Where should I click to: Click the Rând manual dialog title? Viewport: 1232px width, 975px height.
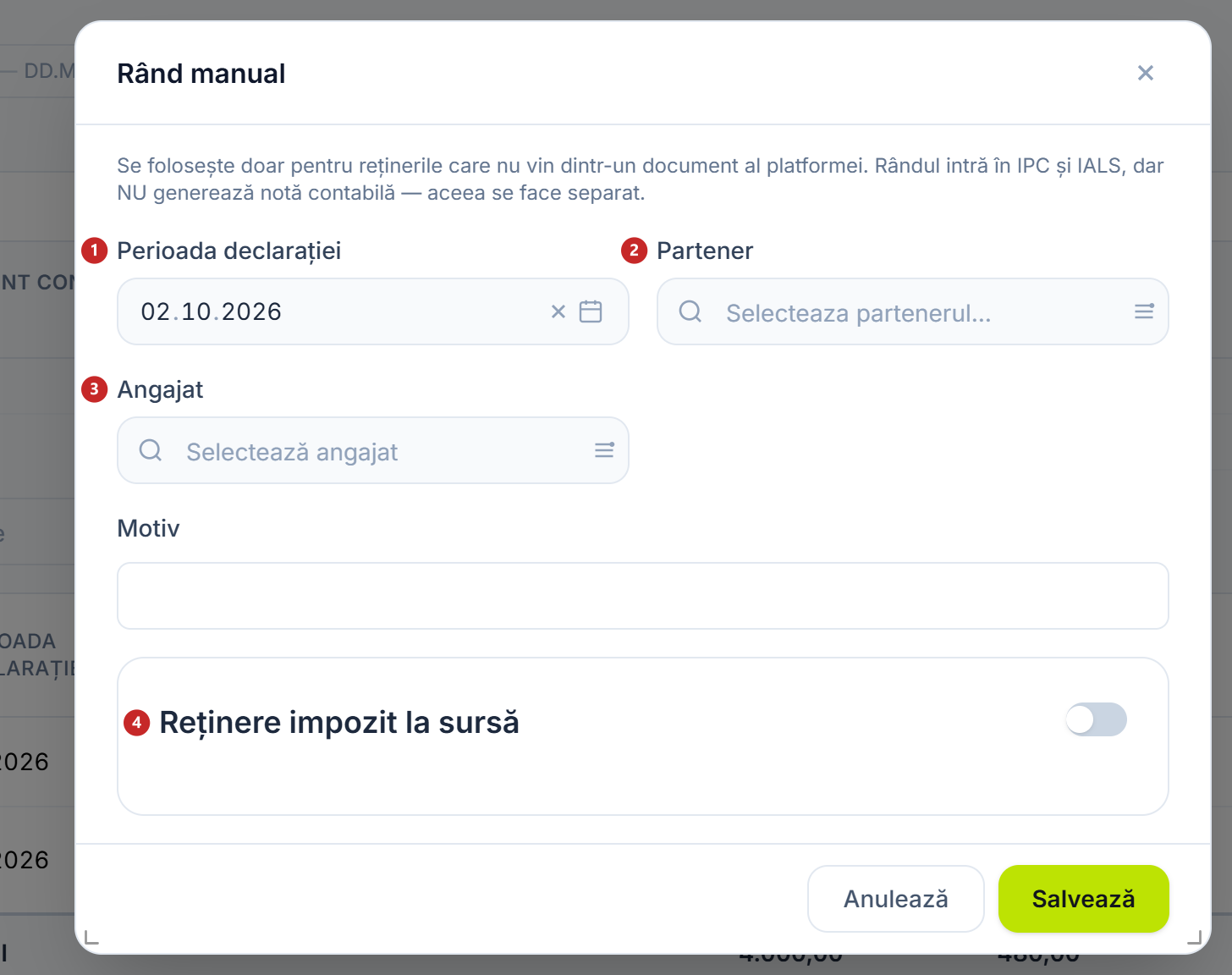coord(201,74)
